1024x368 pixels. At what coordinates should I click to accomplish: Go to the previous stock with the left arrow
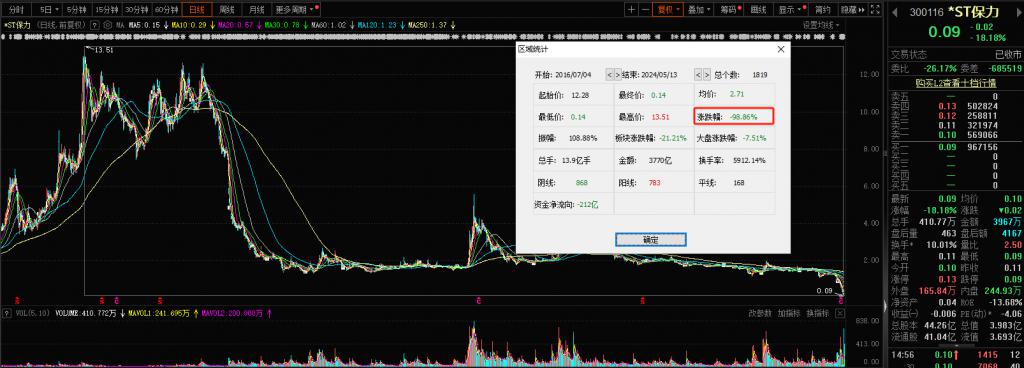[894, 12]
